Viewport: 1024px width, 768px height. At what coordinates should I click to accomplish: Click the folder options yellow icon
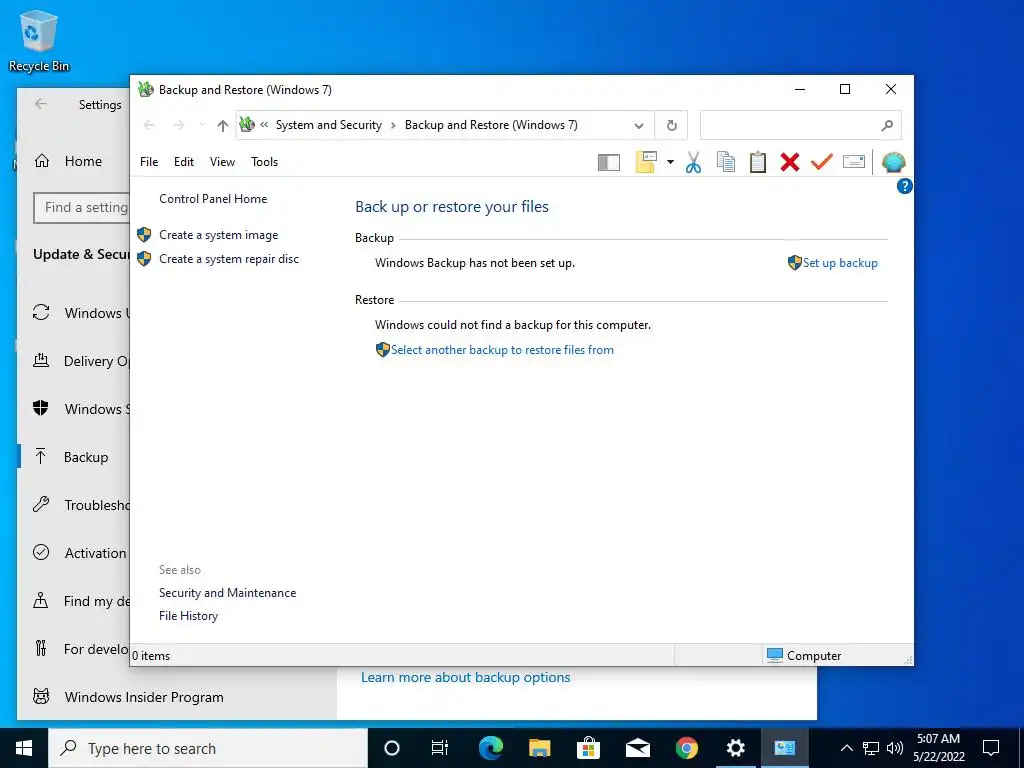click(646, 162)
